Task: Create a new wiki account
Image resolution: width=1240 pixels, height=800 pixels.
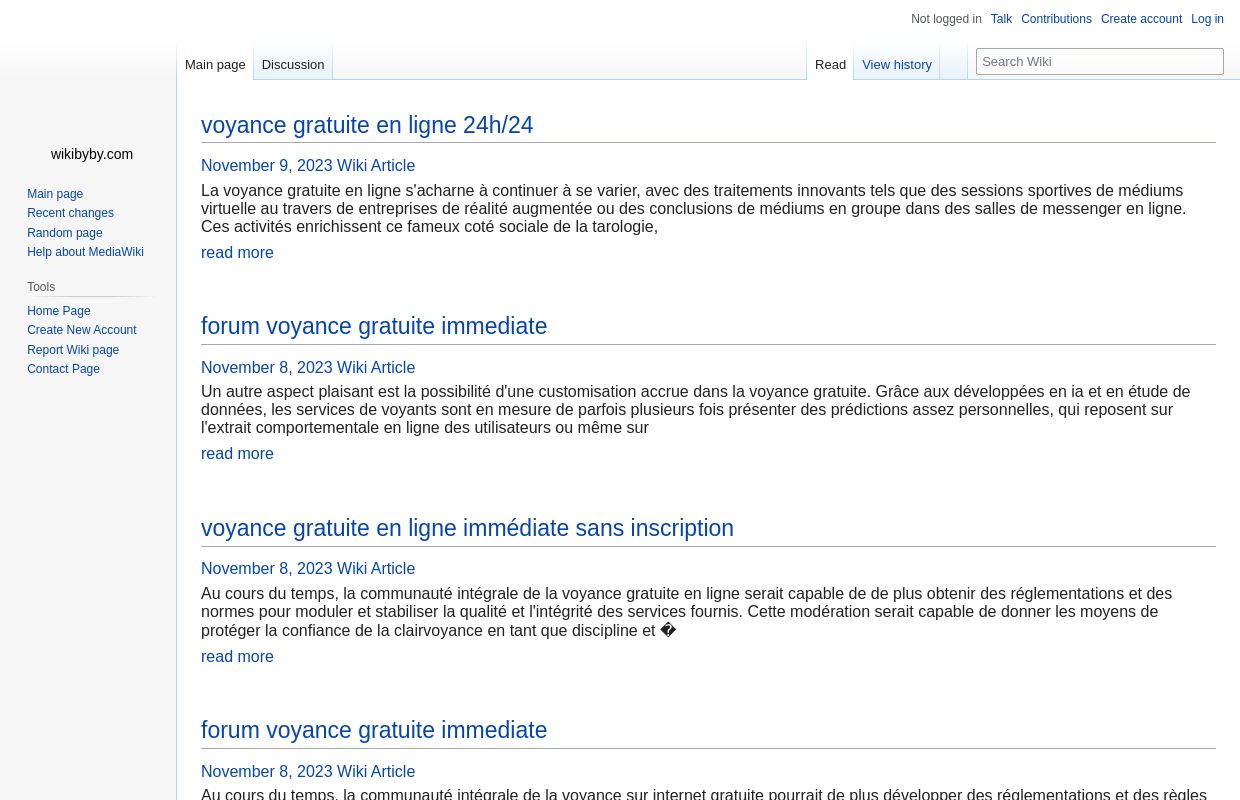Action: (1141, 19)
